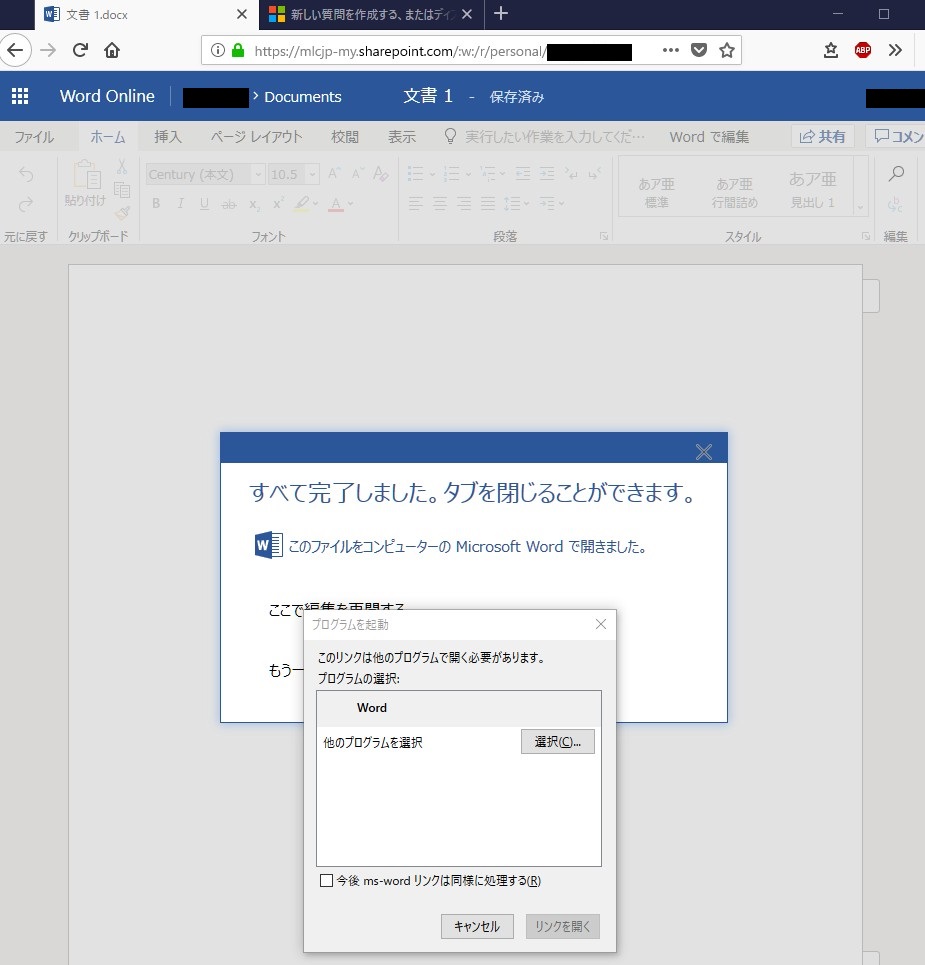
Task: Switch to the ホーム ribbon tab
Action: (108, 137)
